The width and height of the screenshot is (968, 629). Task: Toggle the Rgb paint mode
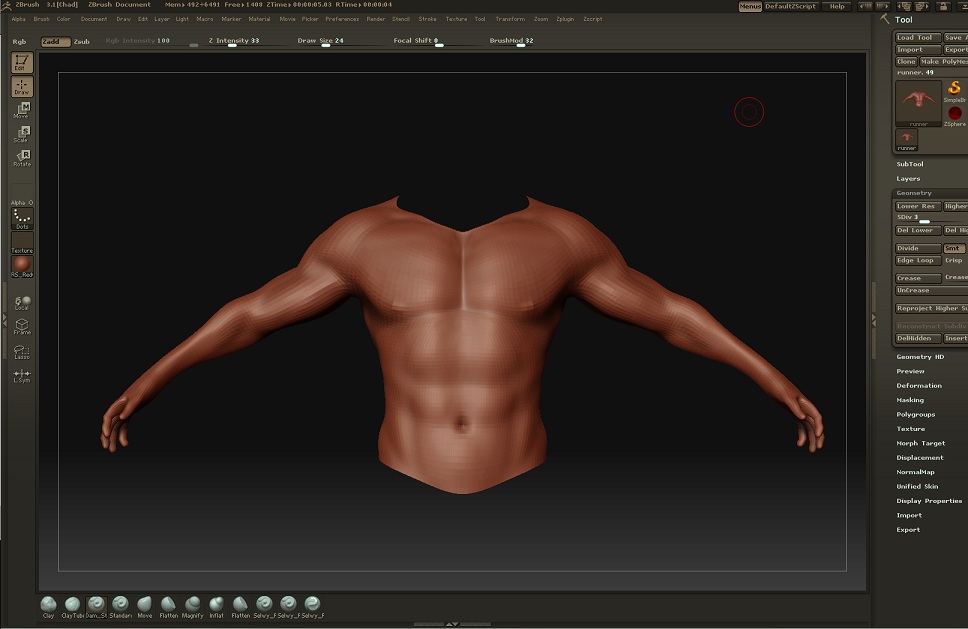tap(19, 41)
